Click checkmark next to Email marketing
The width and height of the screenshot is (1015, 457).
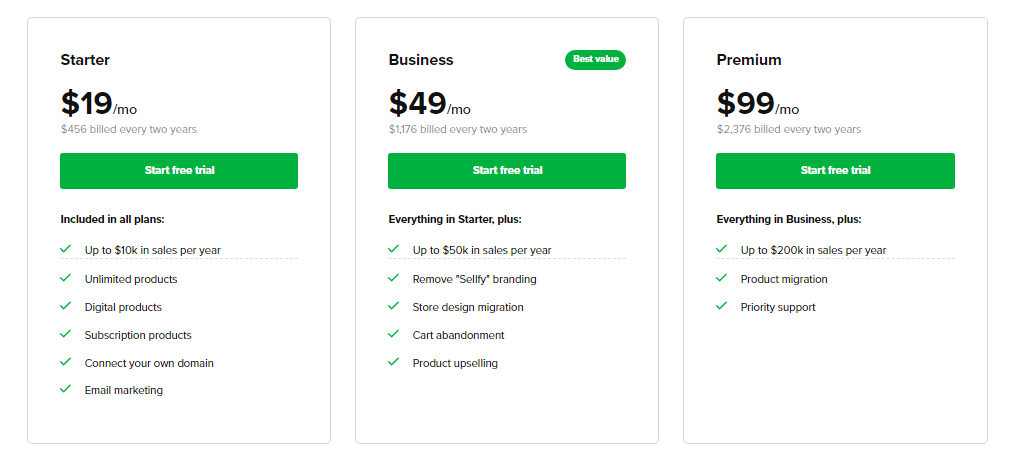point(66,389)
